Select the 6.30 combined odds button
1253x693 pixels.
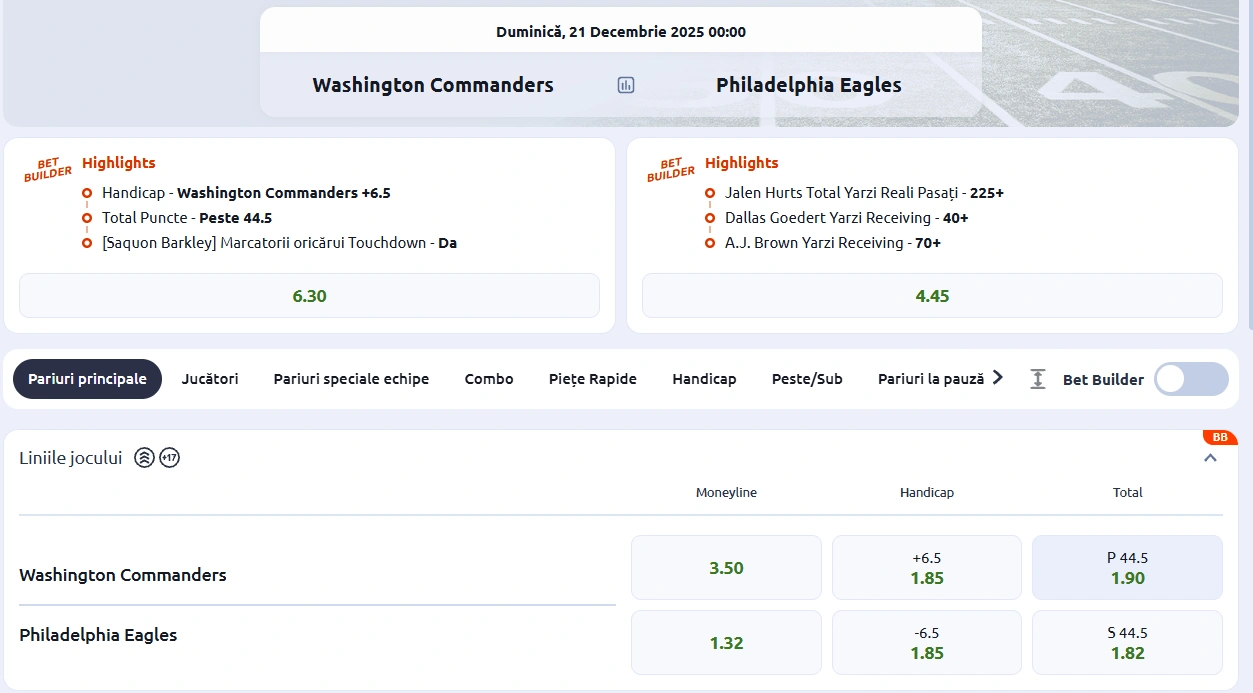click(x=309, y=295)
